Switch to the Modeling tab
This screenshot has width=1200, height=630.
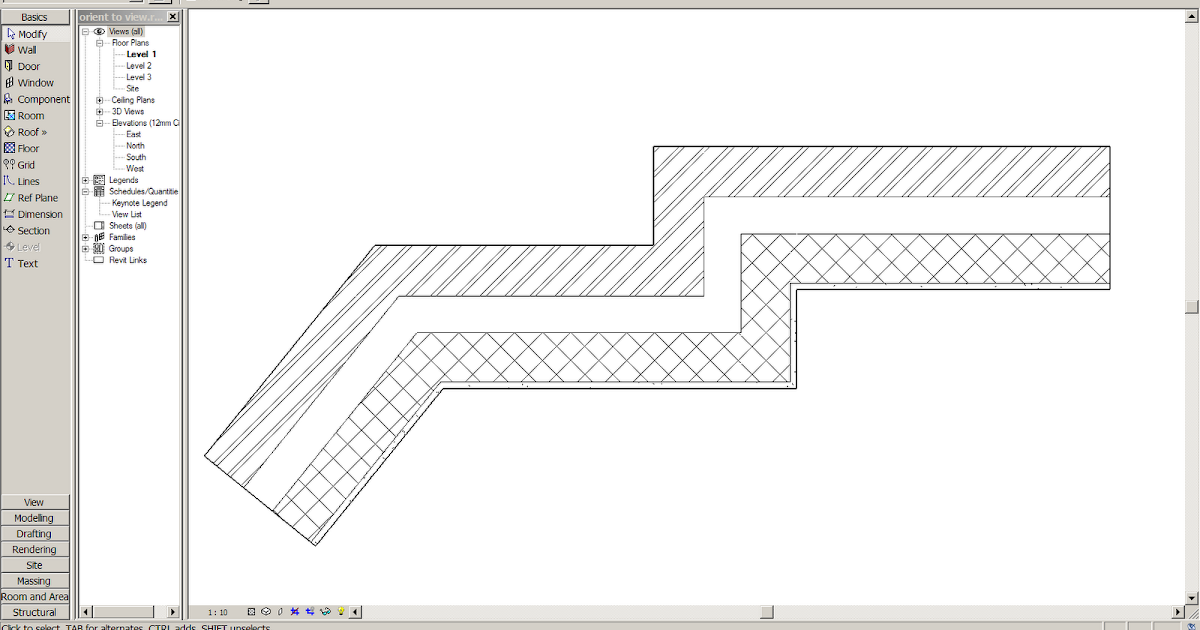[x=35, y=517]
